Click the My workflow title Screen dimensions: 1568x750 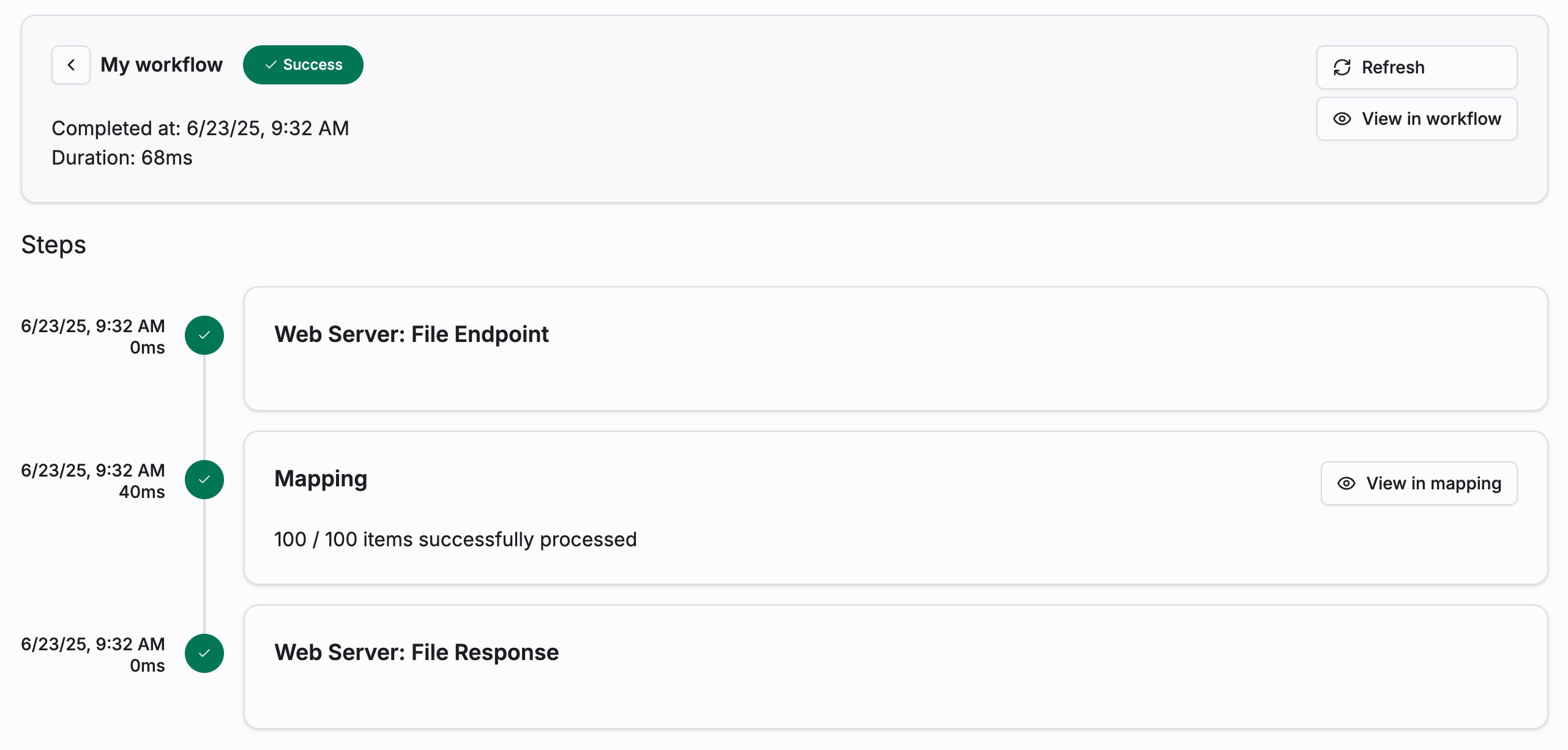coord(162,65)
